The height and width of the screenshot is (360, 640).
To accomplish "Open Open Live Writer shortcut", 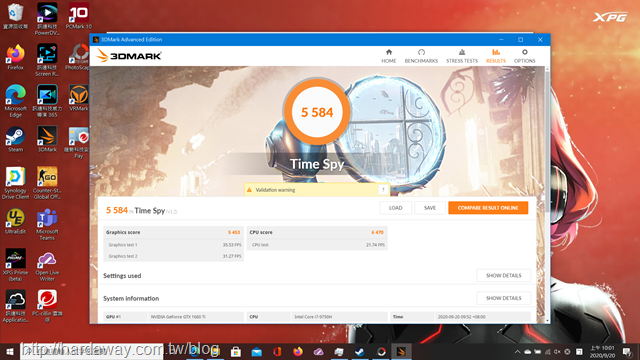I will pos(47,264).
